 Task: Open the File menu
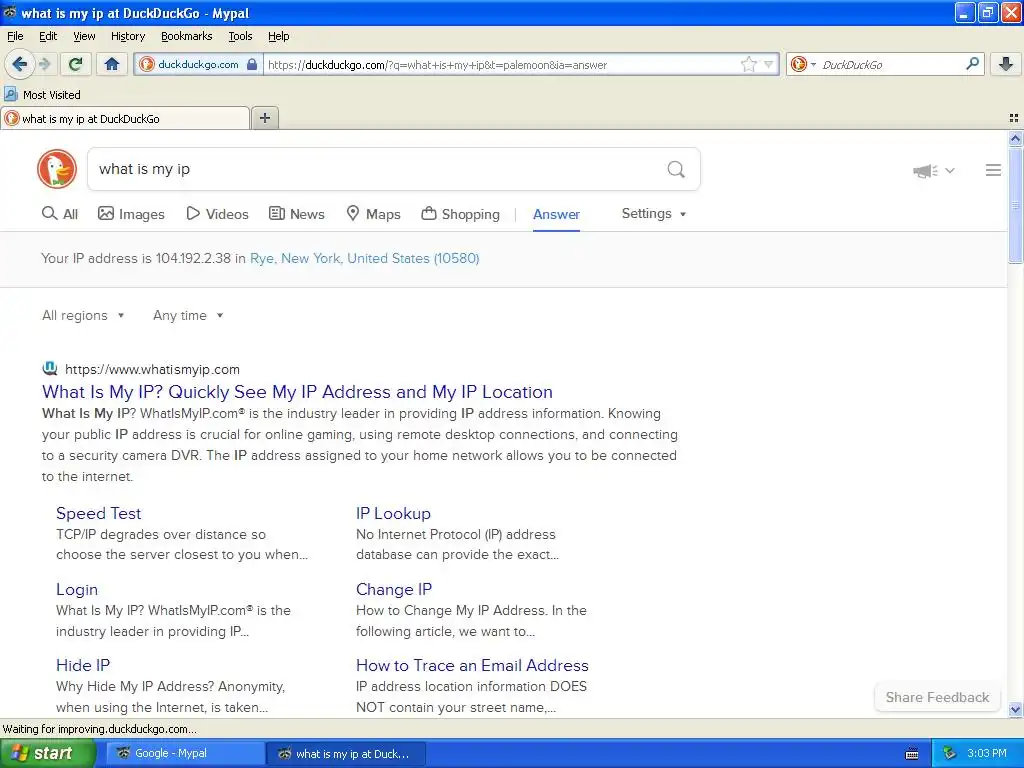coord(15,36)
